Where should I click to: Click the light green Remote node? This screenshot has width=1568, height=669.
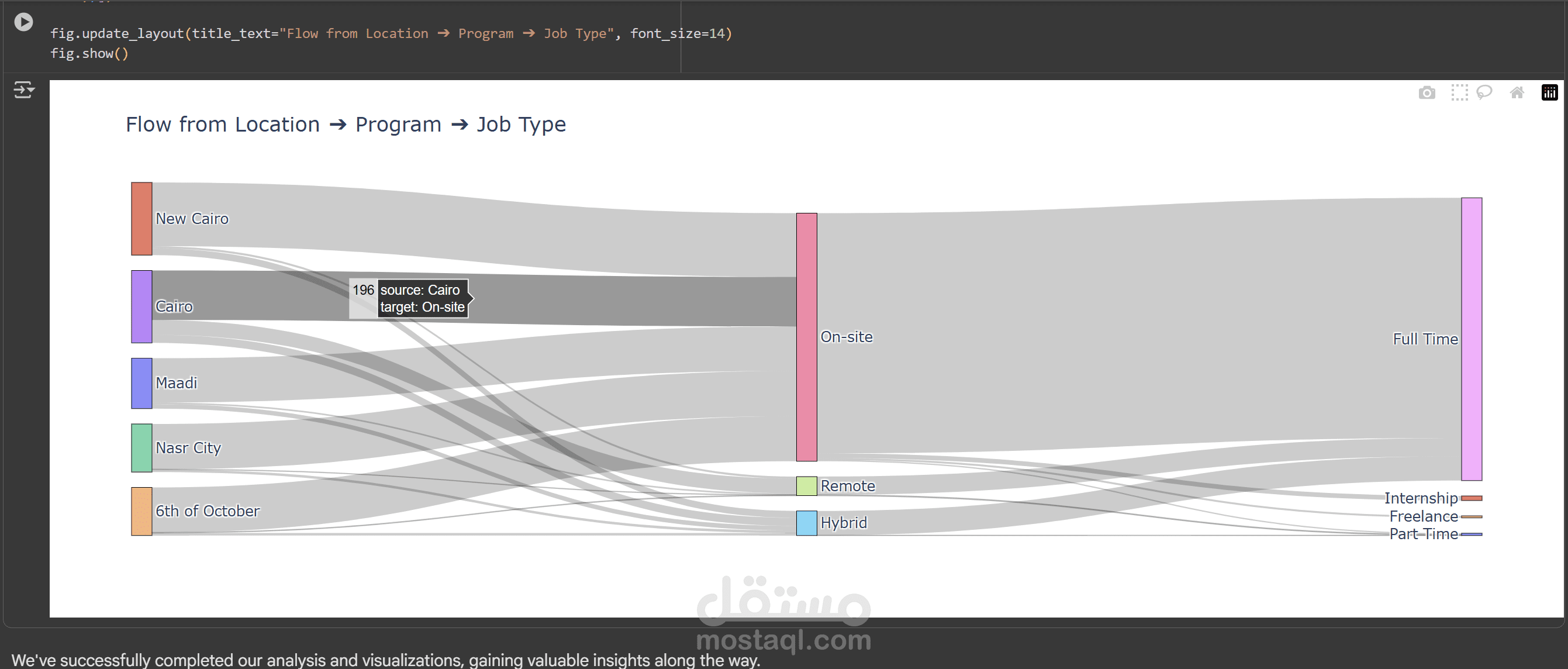pos(807,486)
